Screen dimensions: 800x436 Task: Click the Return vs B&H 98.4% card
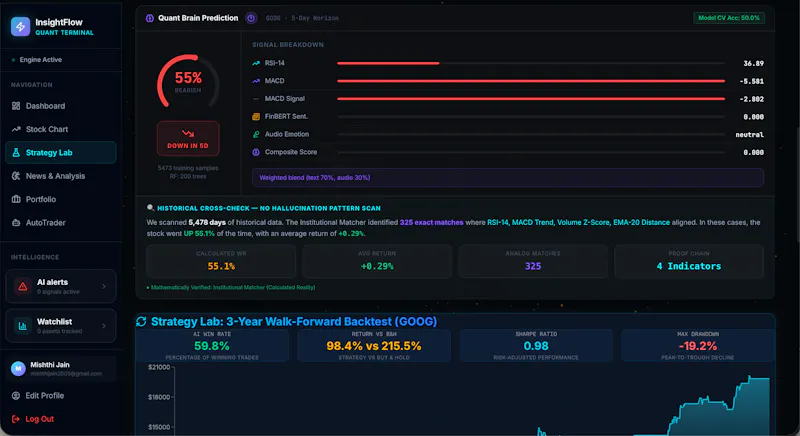click(374, 346)
